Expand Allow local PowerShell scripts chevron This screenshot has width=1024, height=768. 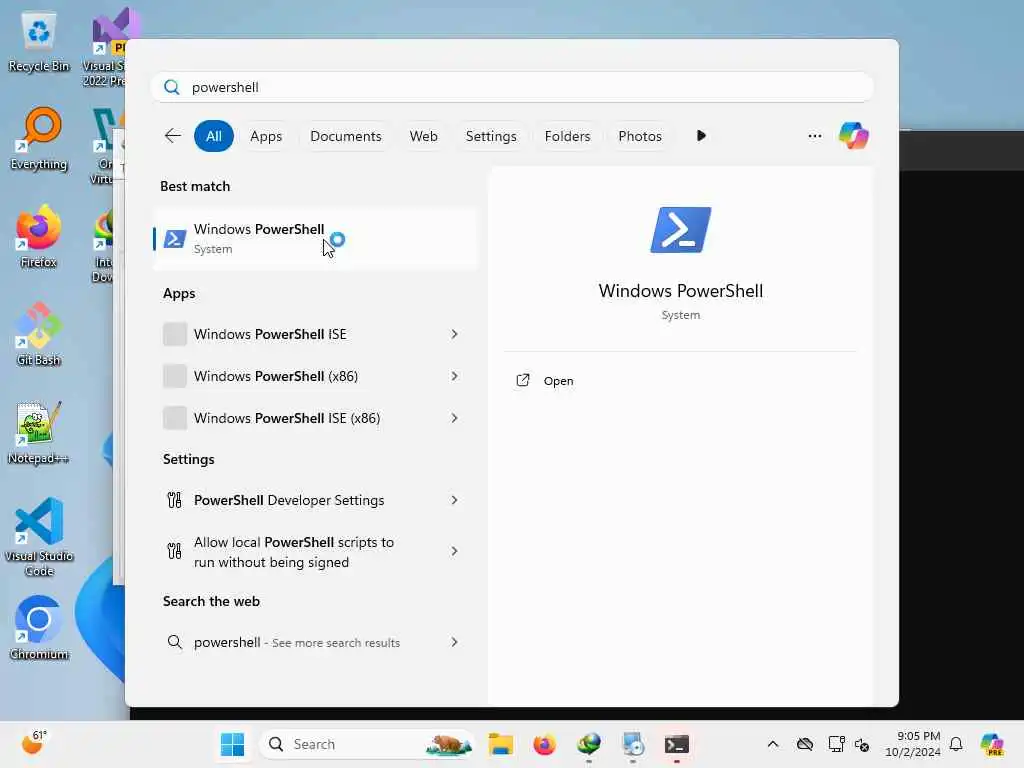[x=455, y=551]
